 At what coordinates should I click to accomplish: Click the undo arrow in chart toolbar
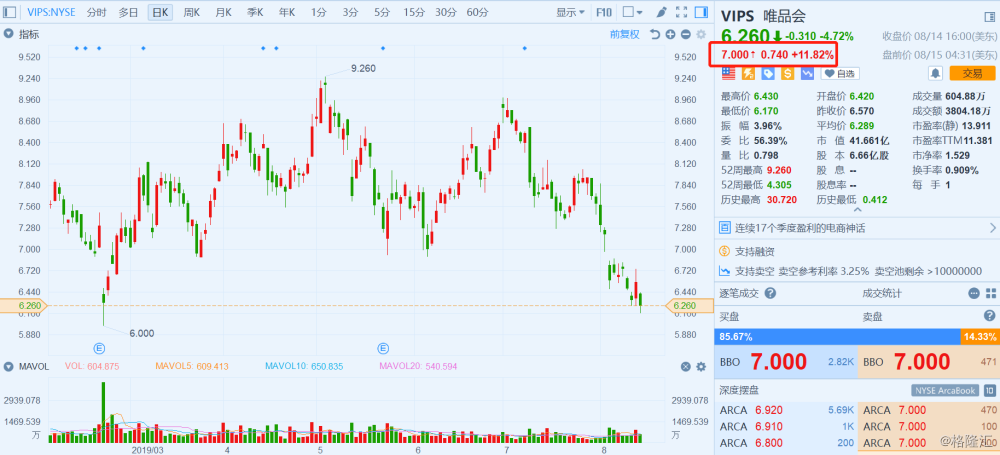click(x=656, y=34)
